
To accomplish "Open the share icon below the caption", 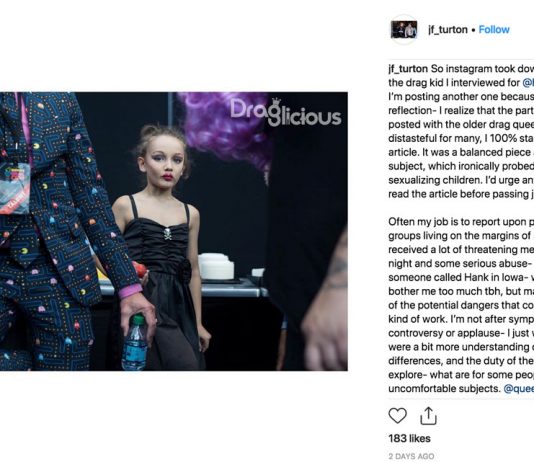I will click(428, 416).
